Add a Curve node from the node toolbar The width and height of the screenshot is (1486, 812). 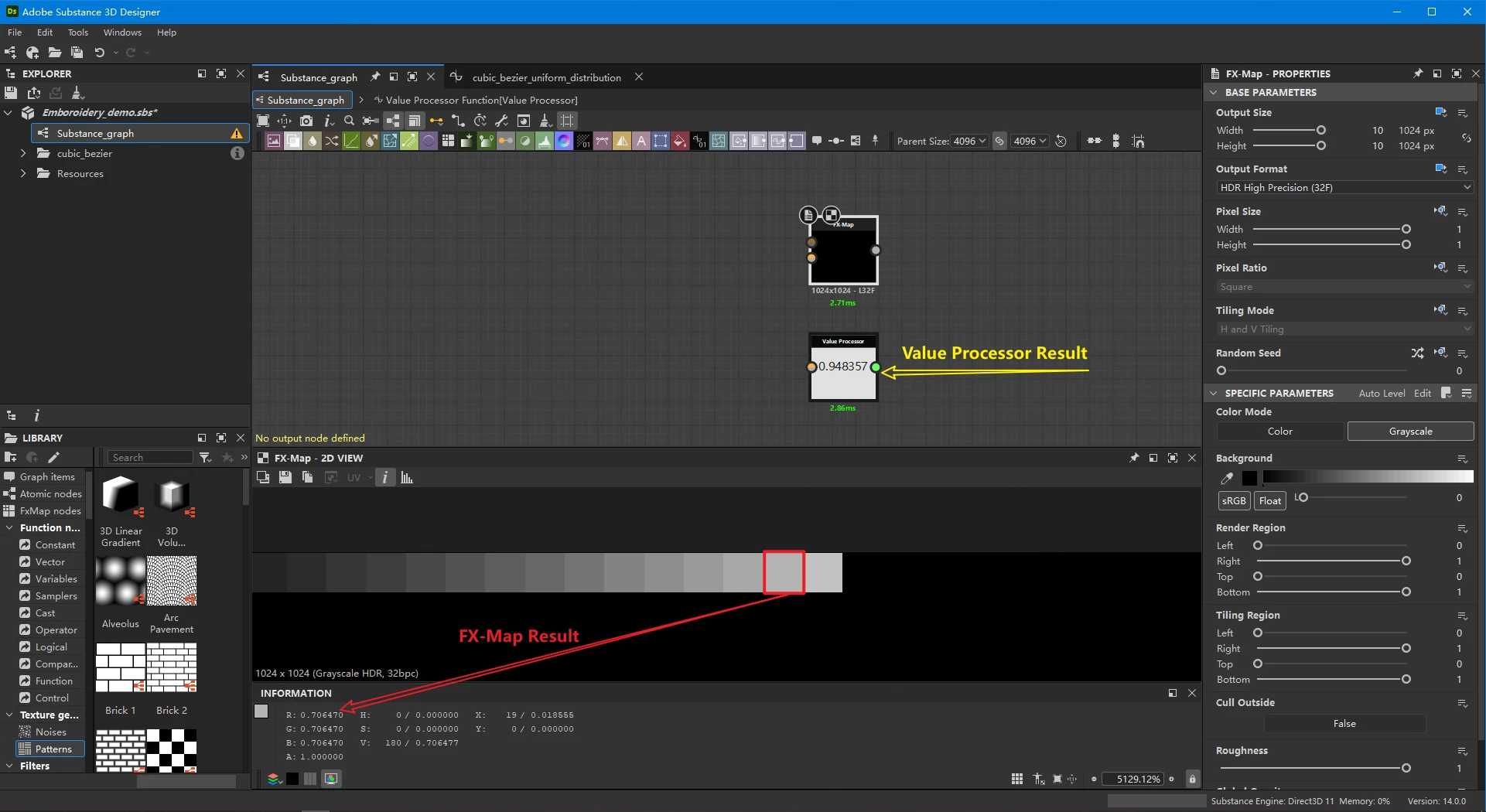351,141
